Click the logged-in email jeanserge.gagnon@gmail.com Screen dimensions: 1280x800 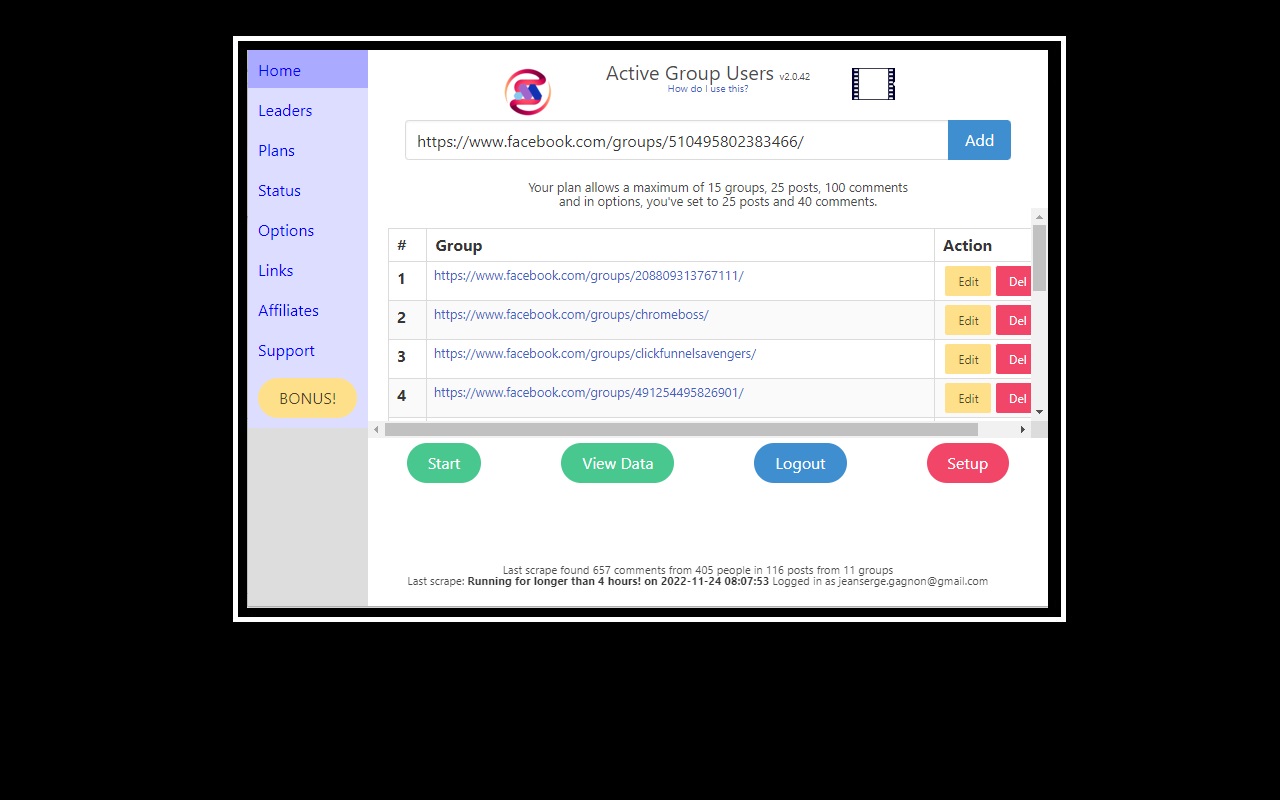tap(913, 581)
